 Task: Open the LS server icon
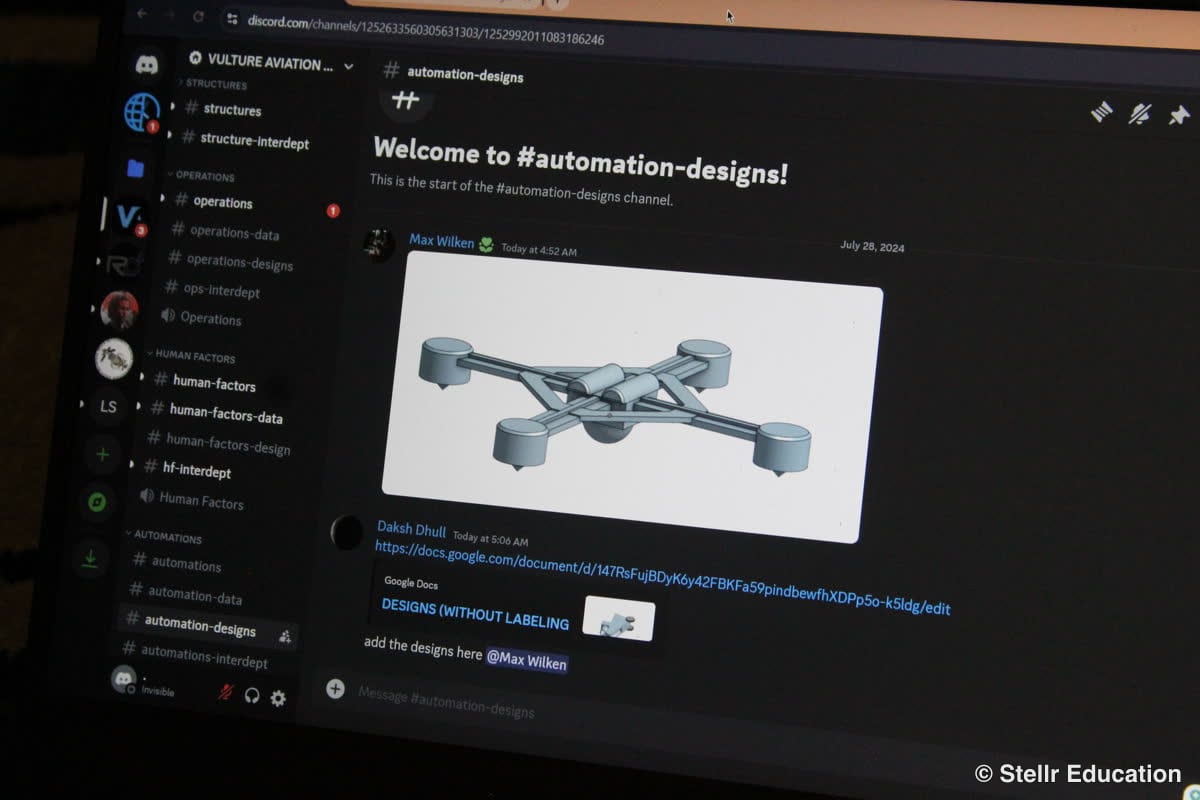pos(108,407)
